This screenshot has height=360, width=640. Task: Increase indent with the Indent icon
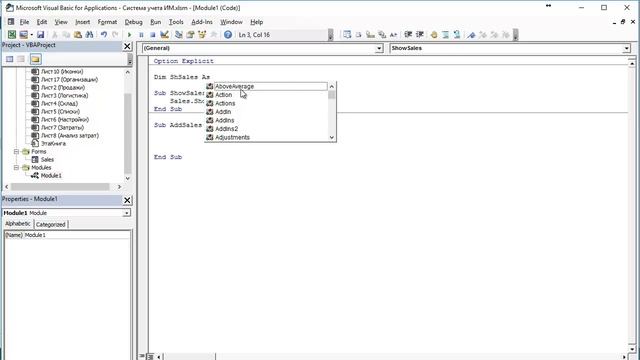click(x=408, y=35)
